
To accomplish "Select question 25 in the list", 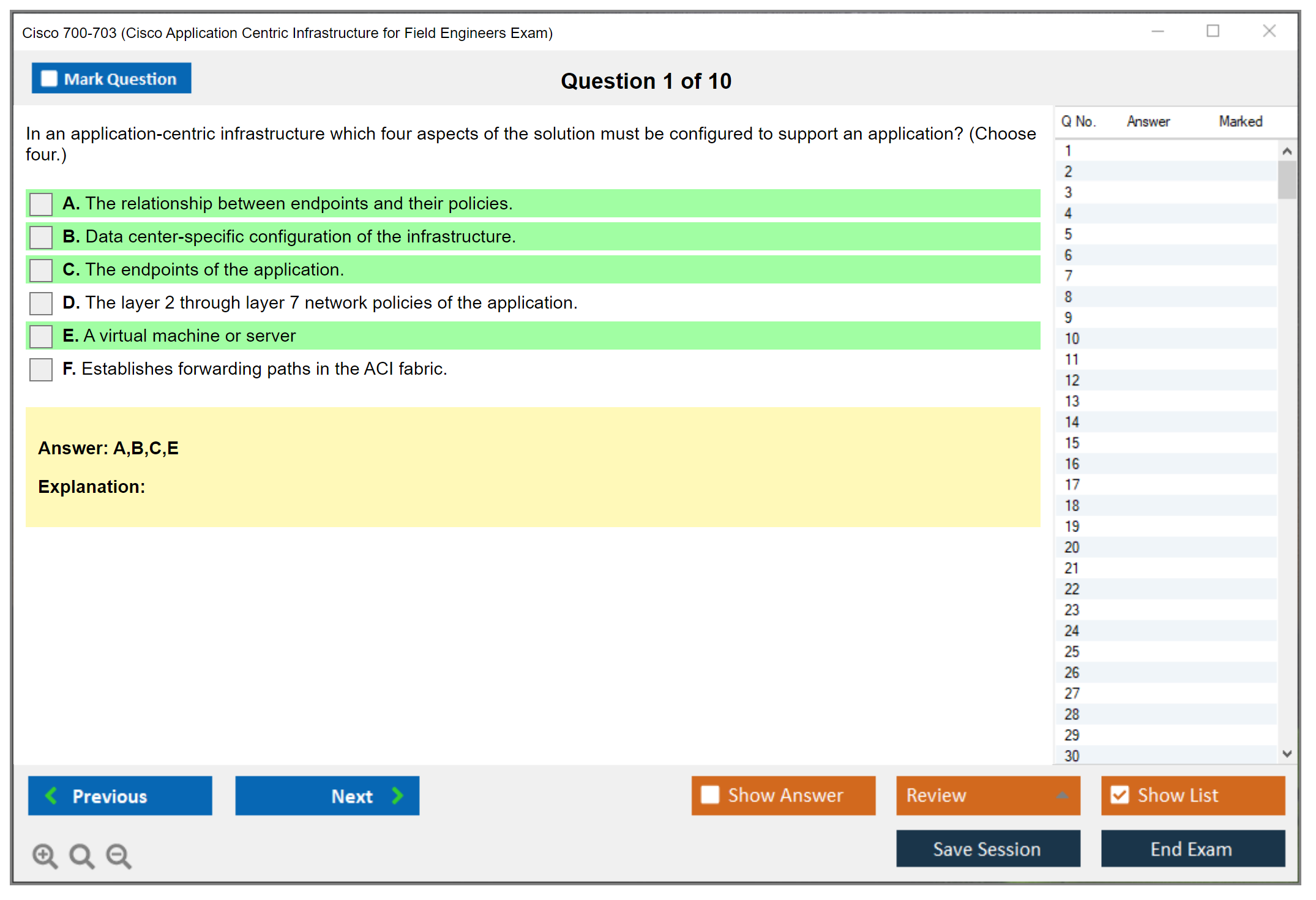I will tap(1072, 651).
